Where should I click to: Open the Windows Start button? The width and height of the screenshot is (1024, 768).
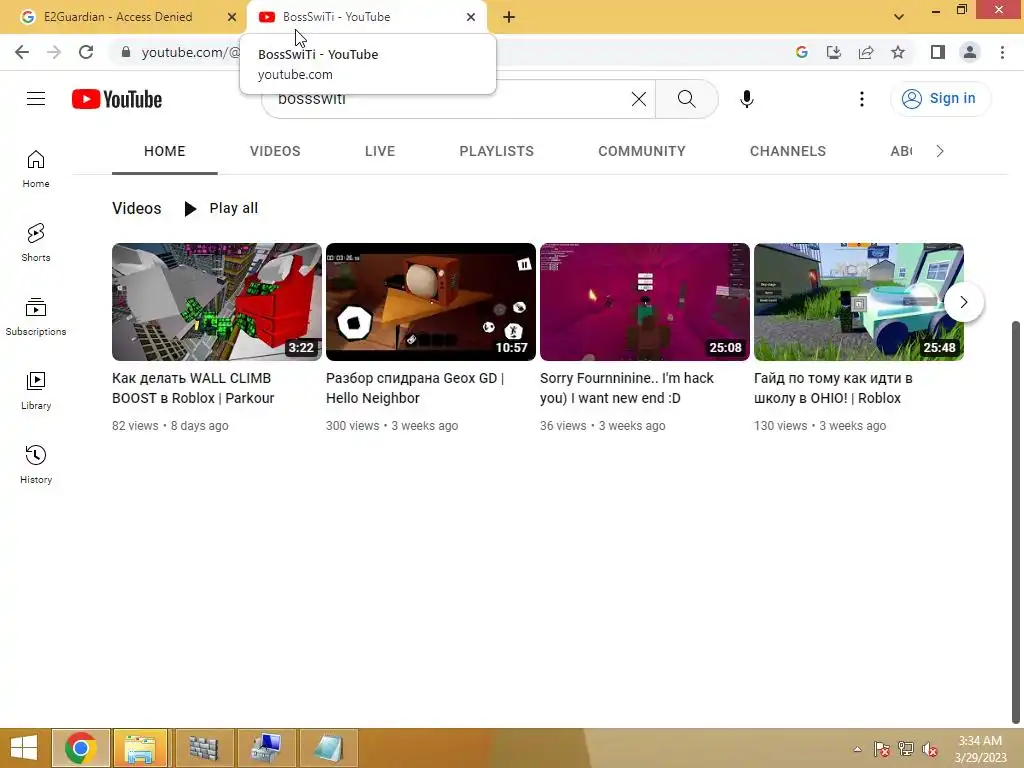point(24,748)
